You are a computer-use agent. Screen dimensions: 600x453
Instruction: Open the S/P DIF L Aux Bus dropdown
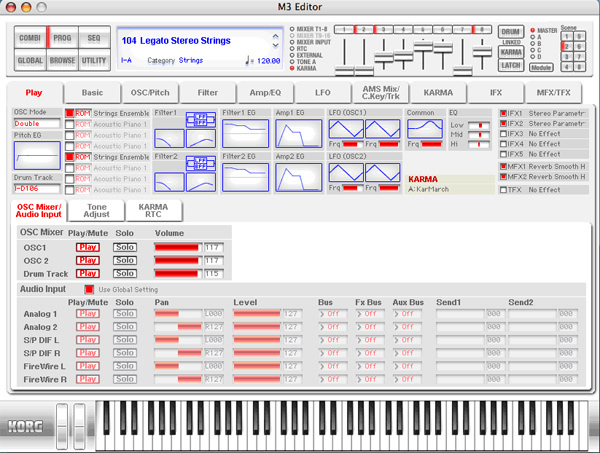407,340
